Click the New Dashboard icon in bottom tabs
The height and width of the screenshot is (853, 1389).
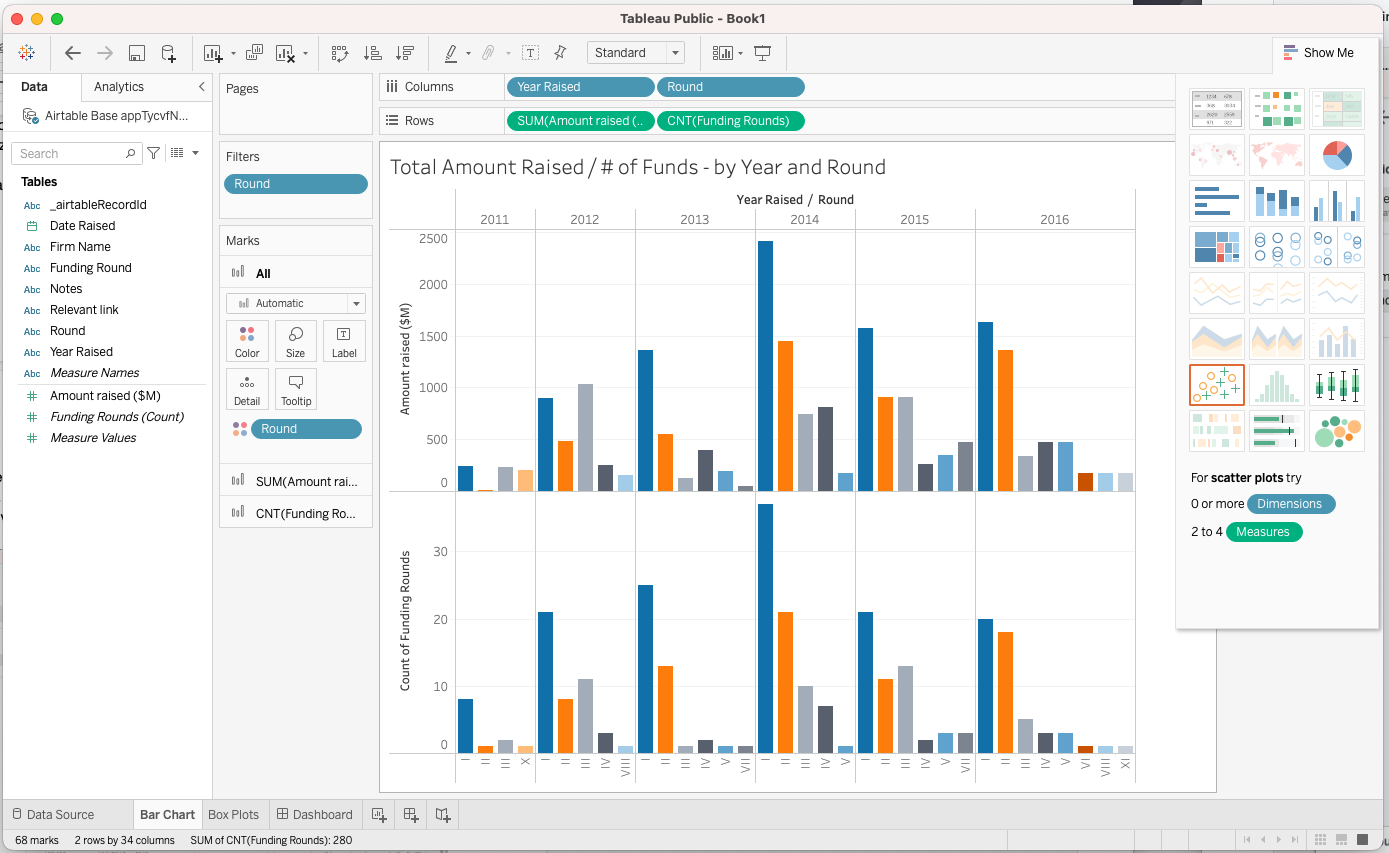411,815
